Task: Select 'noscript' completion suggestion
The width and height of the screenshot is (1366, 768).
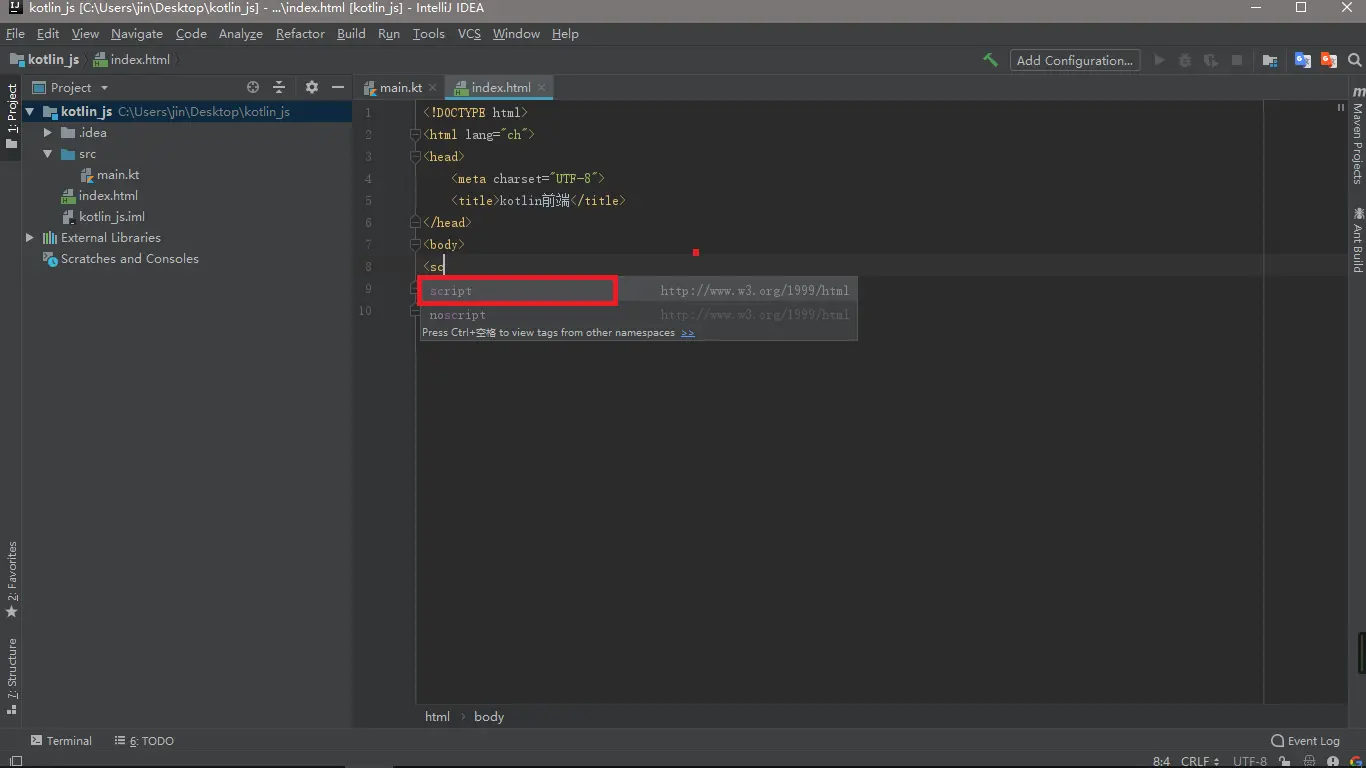Action: 638,315
